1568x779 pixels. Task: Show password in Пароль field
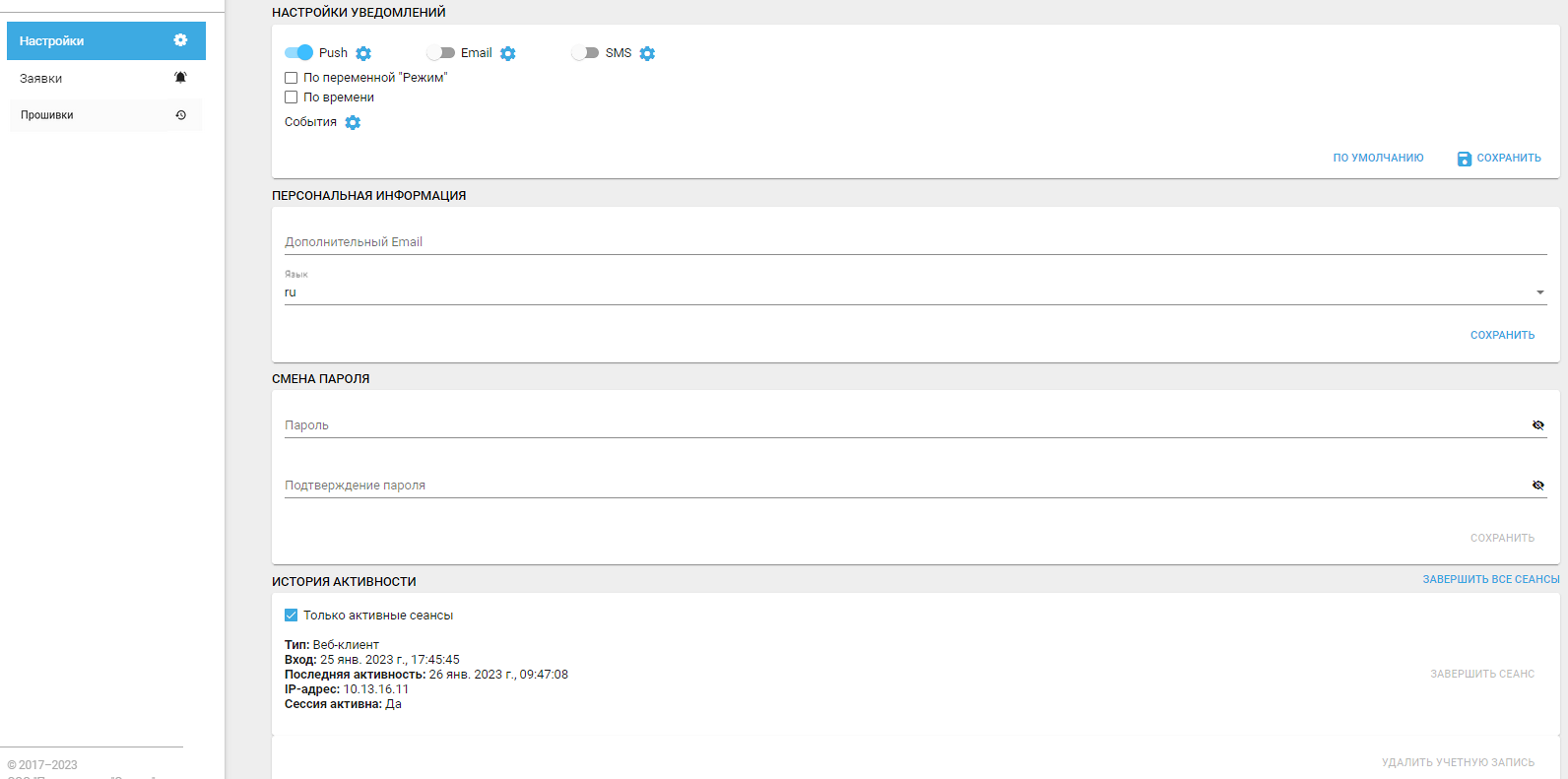pyautogui.click(x=1538, y=425)
